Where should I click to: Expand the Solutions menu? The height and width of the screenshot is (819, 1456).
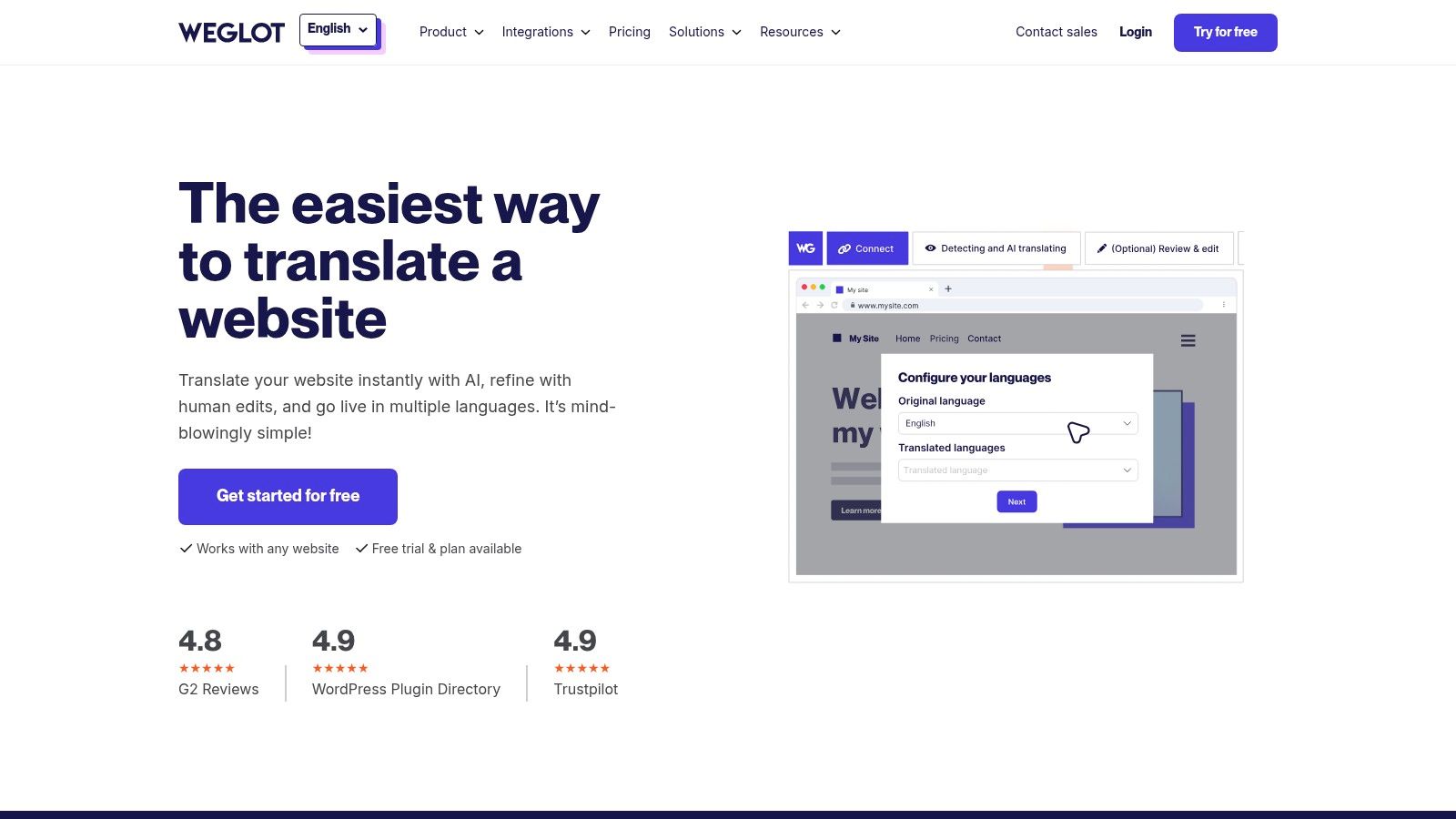tap(705, 32)
